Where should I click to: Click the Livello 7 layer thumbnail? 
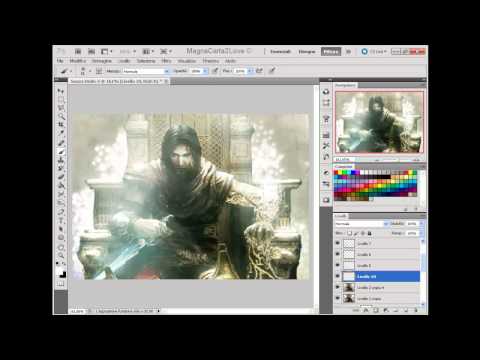(349, 243)
